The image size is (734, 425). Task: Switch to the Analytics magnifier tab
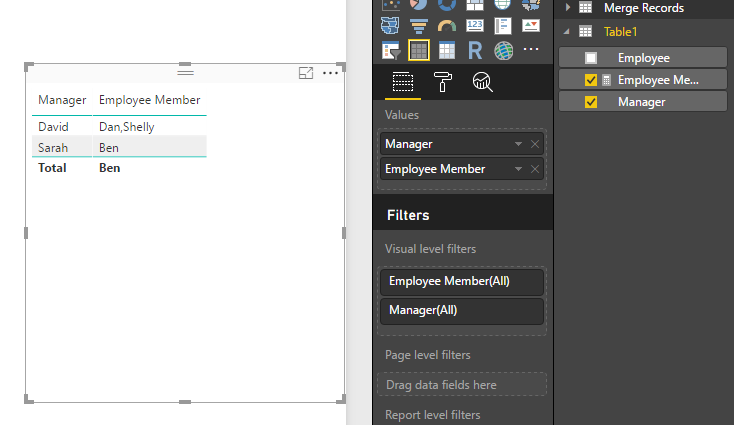click(483, 82)
